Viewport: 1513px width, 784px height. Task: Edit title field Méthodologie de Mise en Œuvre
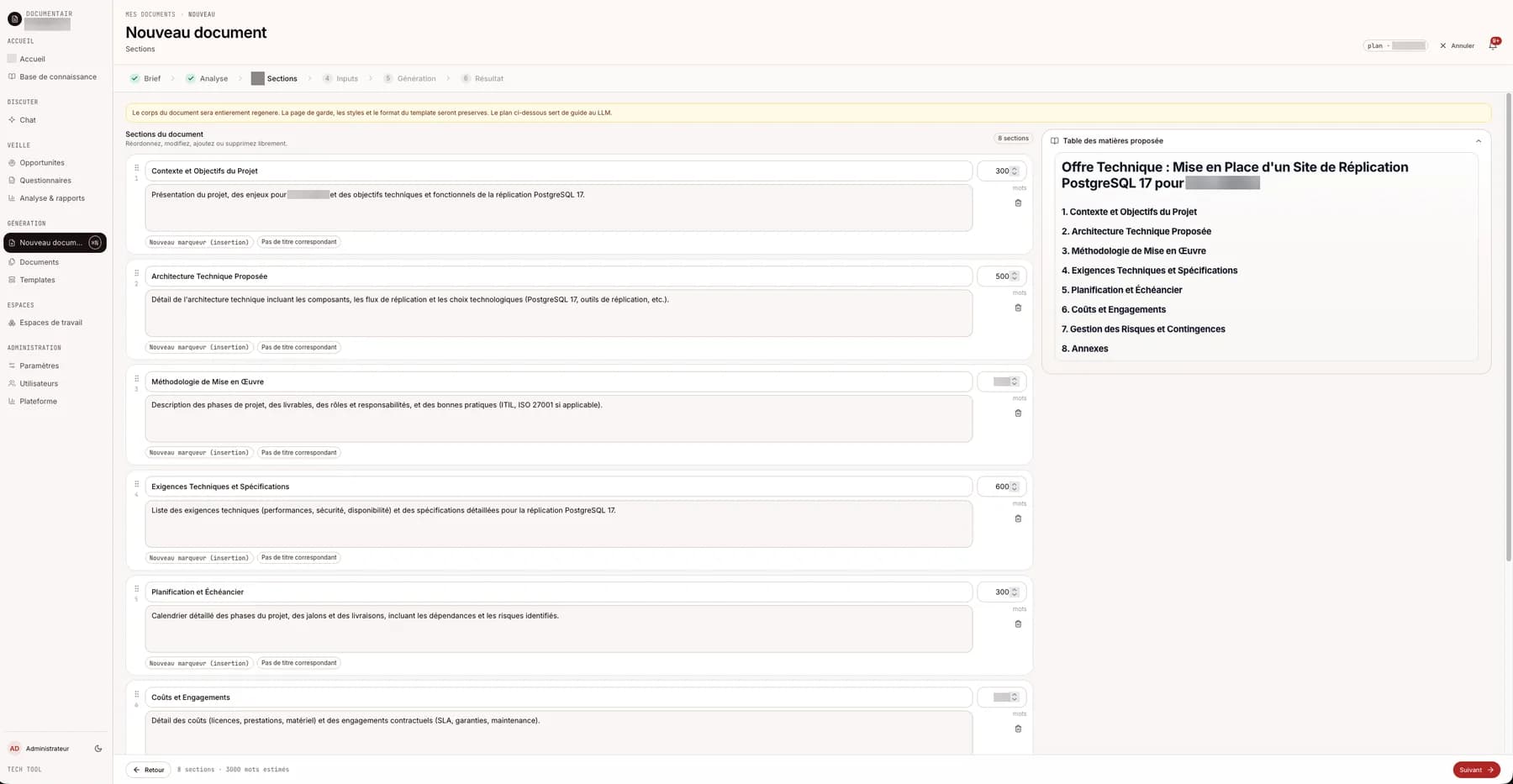tap(558, 381)
